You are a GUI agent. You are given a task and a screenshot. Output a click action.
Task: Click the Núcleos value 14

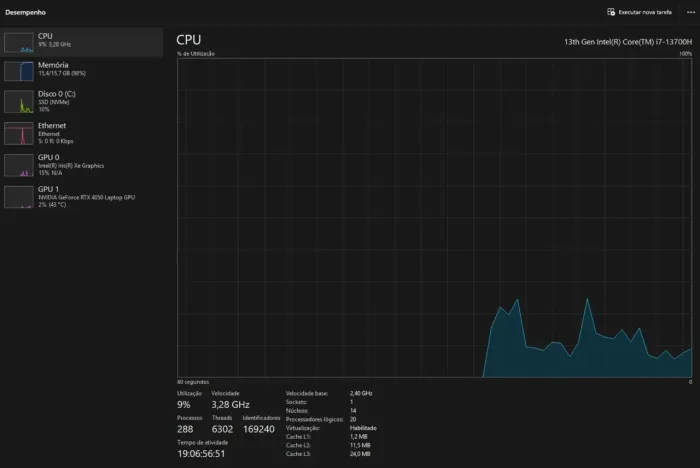pos(353,410)
